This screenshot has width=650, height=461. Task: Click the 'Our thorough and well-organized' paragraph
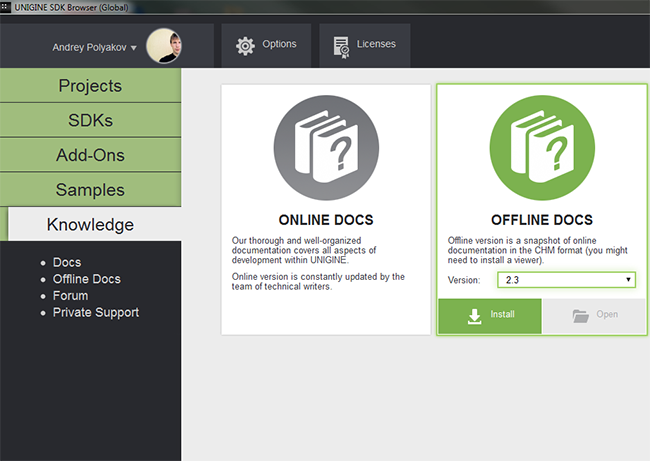(304, 250)
